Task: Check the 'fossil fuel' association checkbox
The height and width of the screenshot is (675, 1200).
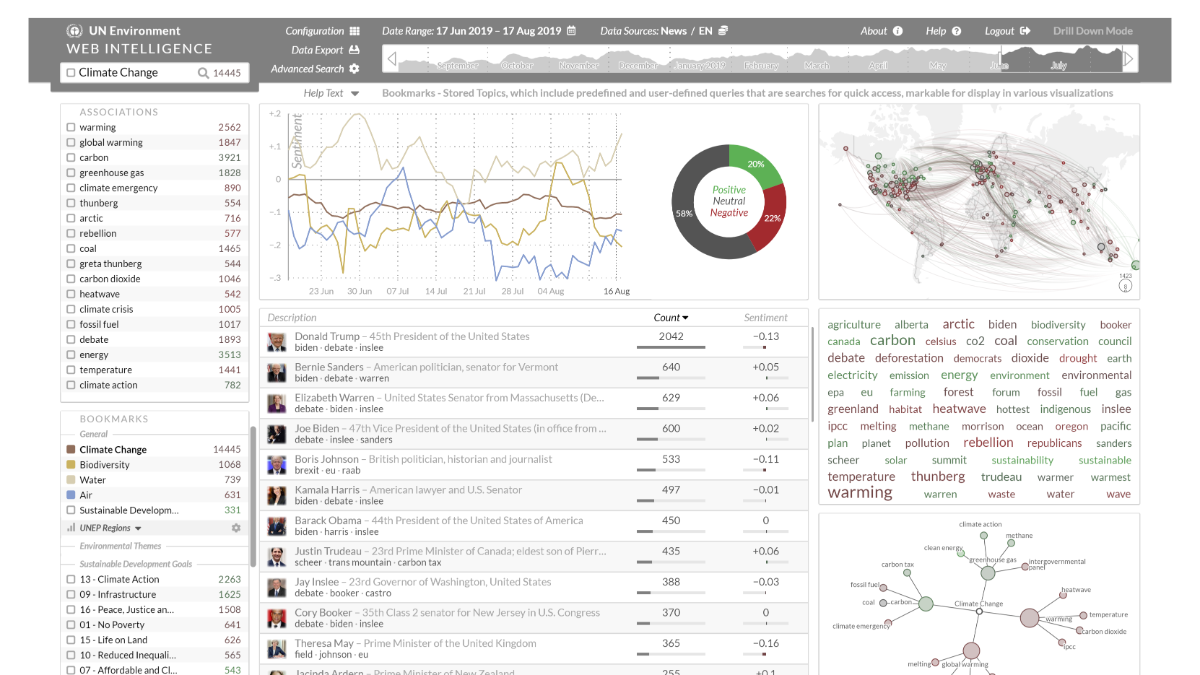Action: (x=70, y=325)
